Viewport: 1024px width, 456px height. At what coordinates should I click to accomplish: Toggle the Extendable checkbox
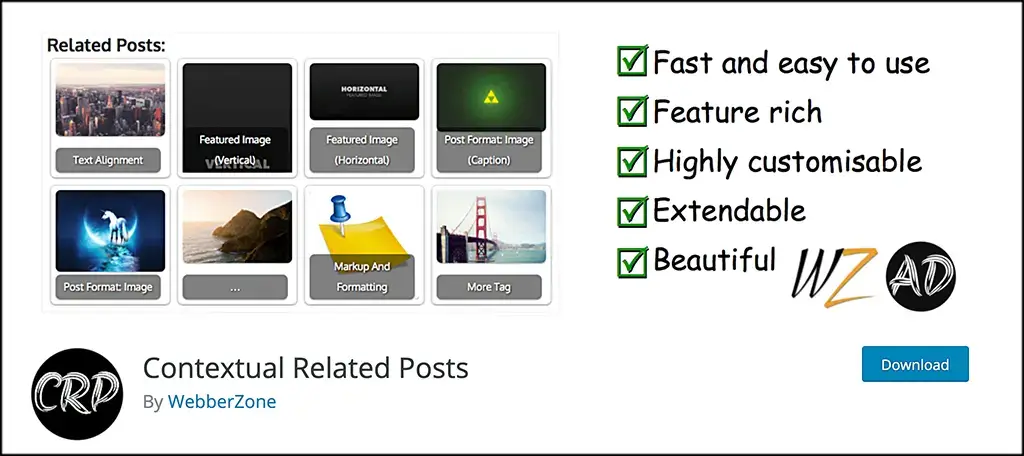(x=632, y=211)
